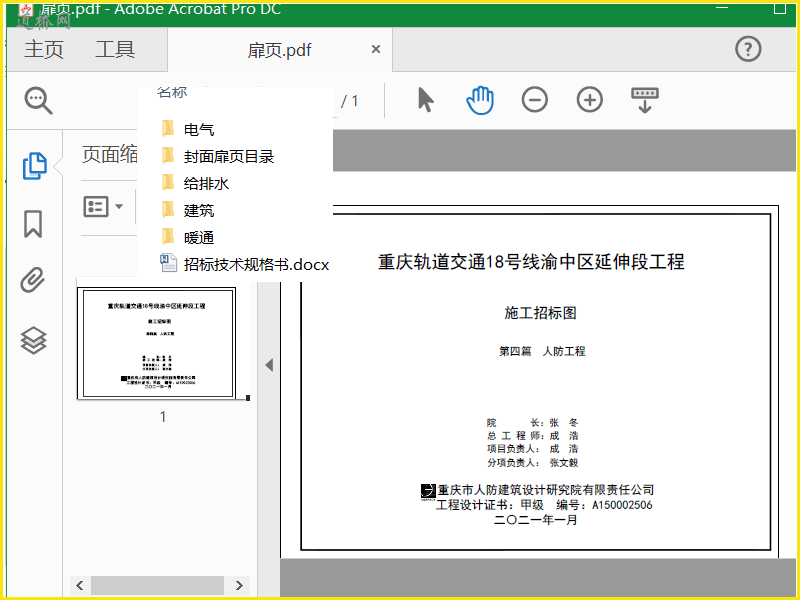Open the layers panel icon
Image resolution: width=800 pixels, height=600 pixels.
pos(34,340)
